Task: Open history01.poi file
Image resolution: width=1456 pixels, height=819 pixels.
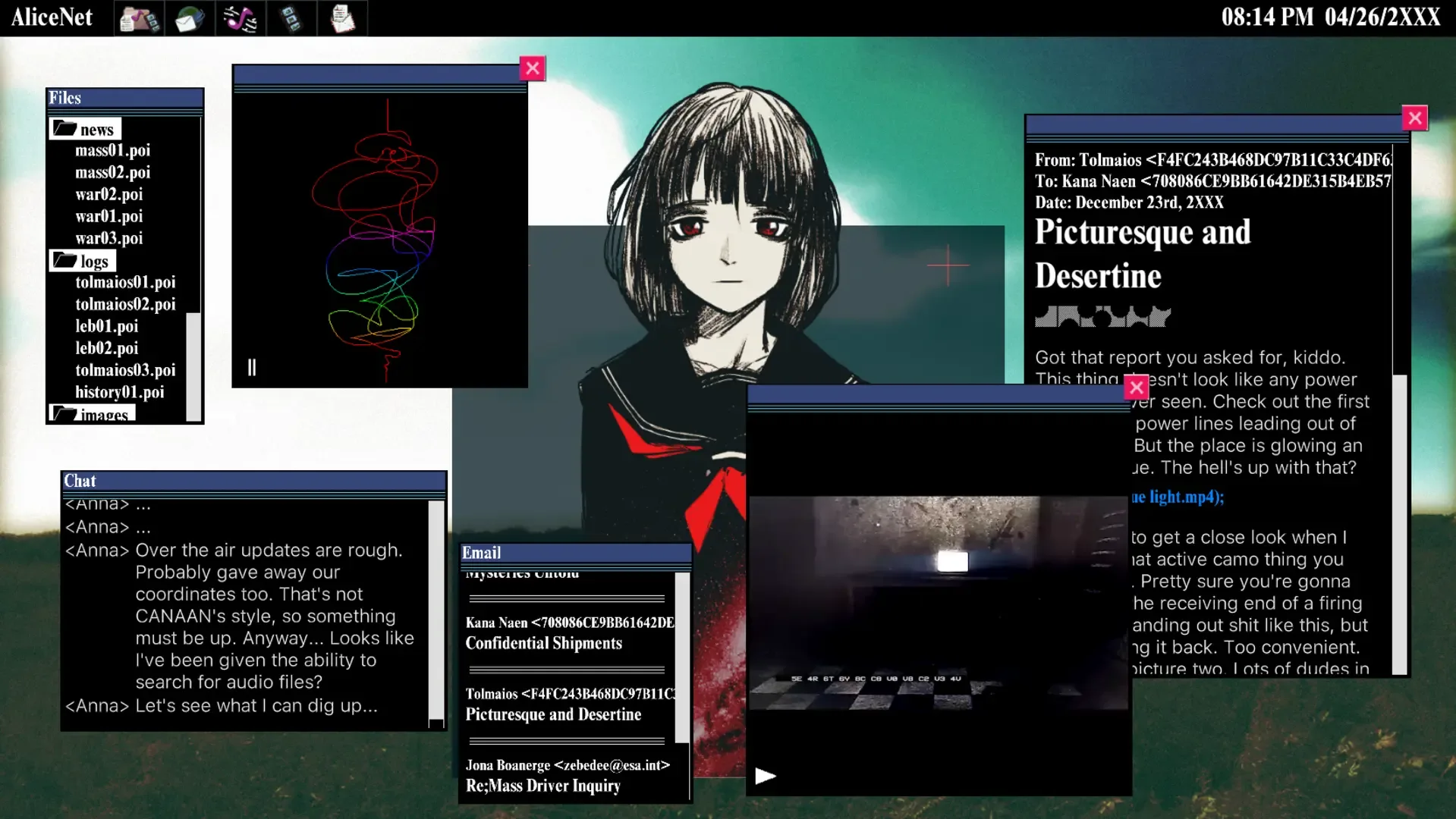Action: pos(119,392)
